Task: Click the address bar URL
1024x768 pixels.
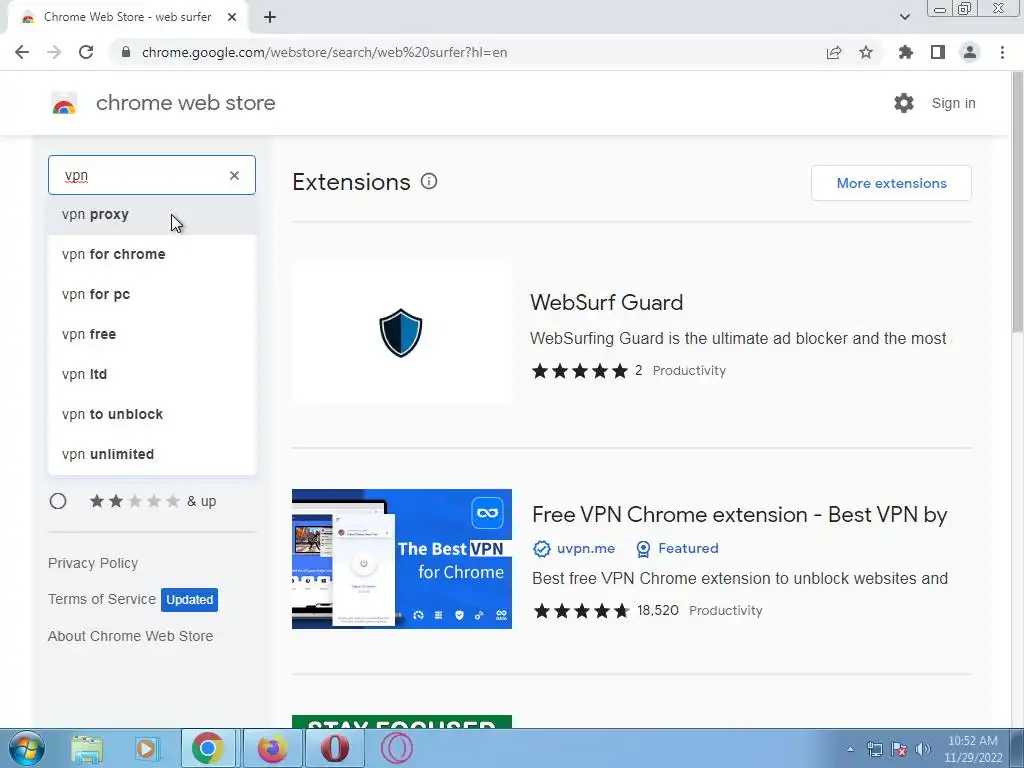Action: click(x=325, y=52)
